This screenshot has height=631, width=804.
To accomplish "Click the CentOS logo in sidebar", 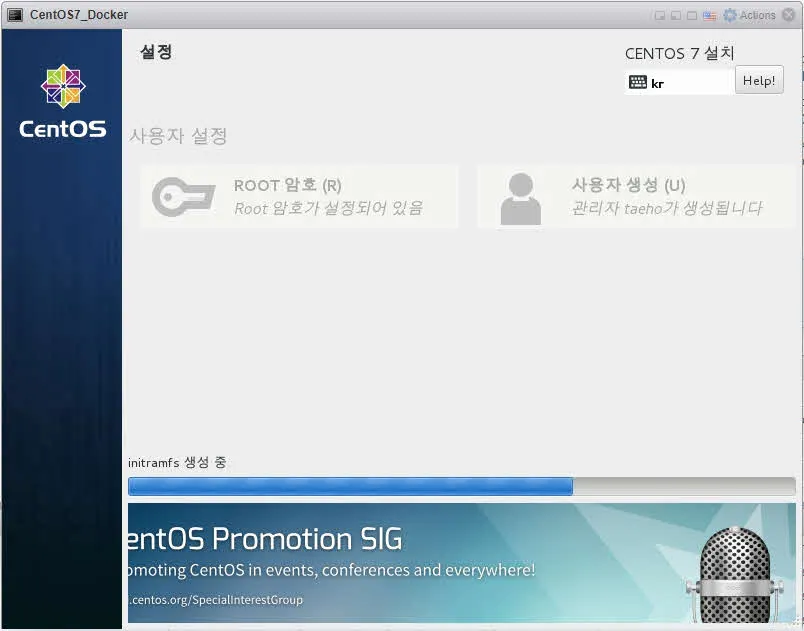I will pyautogui.click(x=62, y=101).
